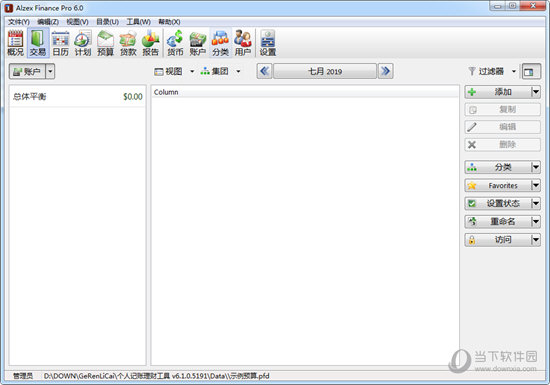Open the 计划 schedule toolbar icon
550x385 pixels.
point(83,43)
